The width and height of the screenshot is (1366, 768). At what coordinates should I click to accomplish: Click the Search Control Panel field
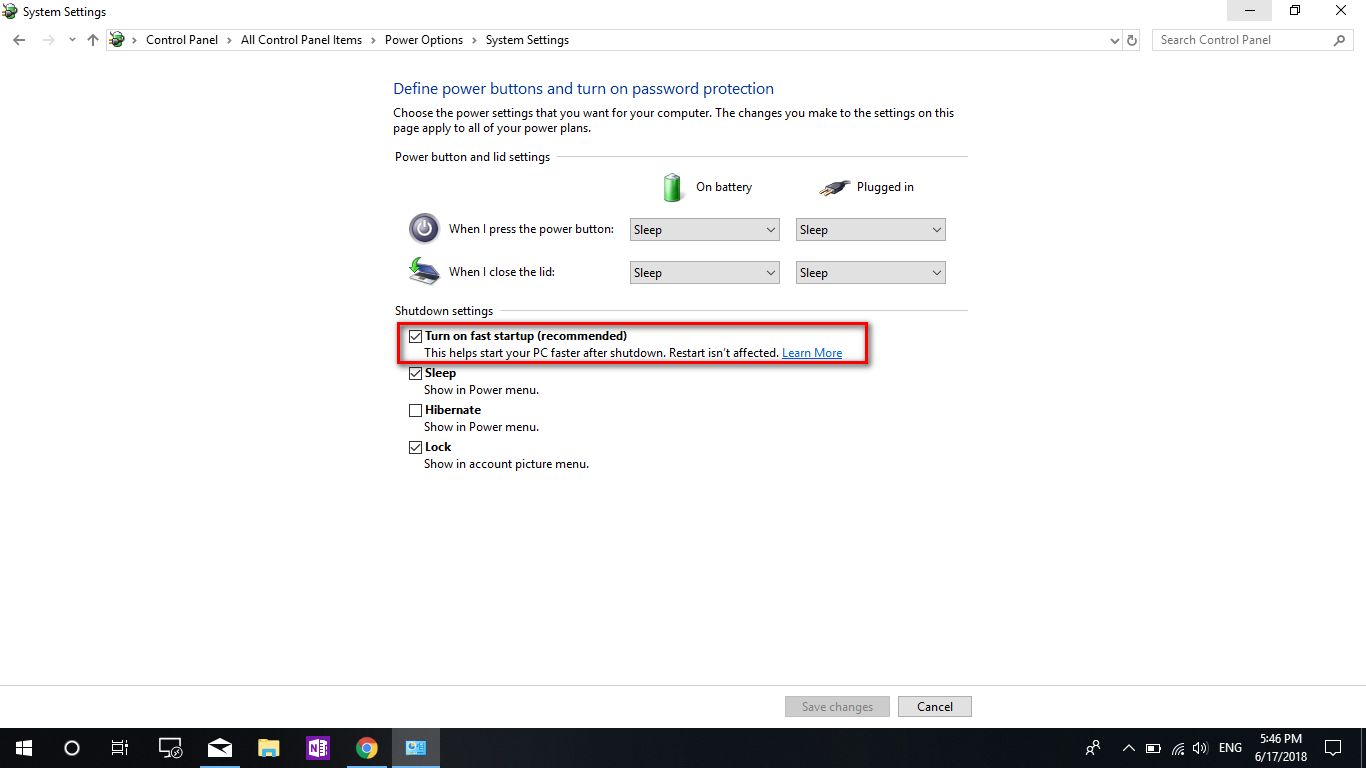pos(1244,39)
